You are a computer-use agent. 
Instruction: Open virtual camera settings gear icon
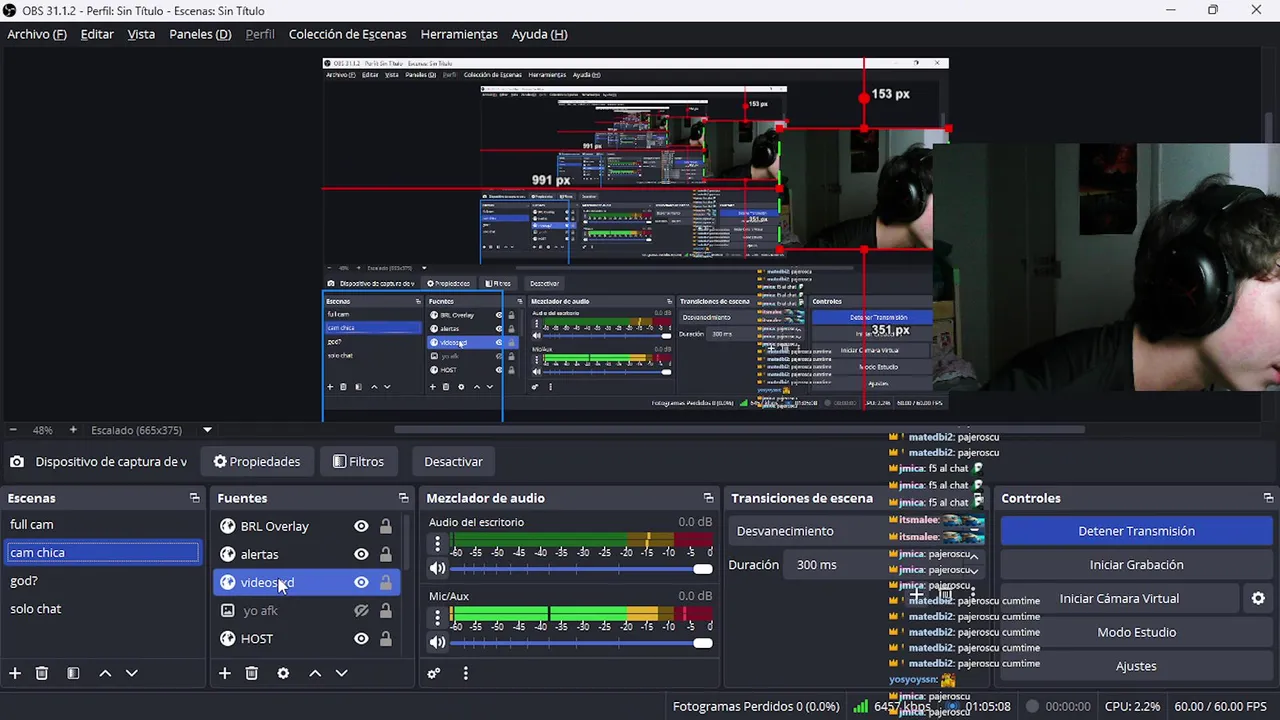[x=1258, y=598]
